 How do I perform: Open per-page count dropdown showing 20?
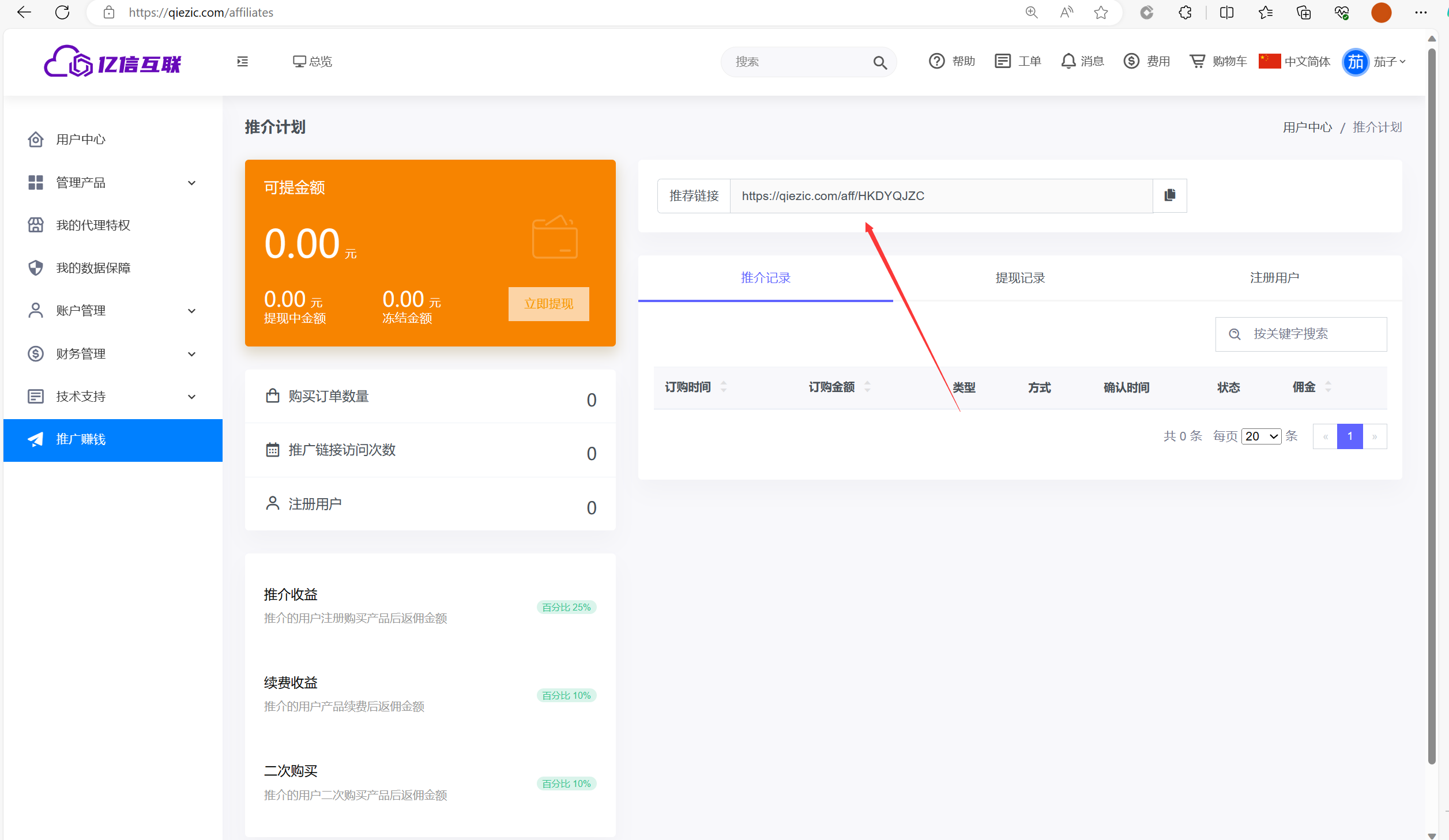(1261, 436)
